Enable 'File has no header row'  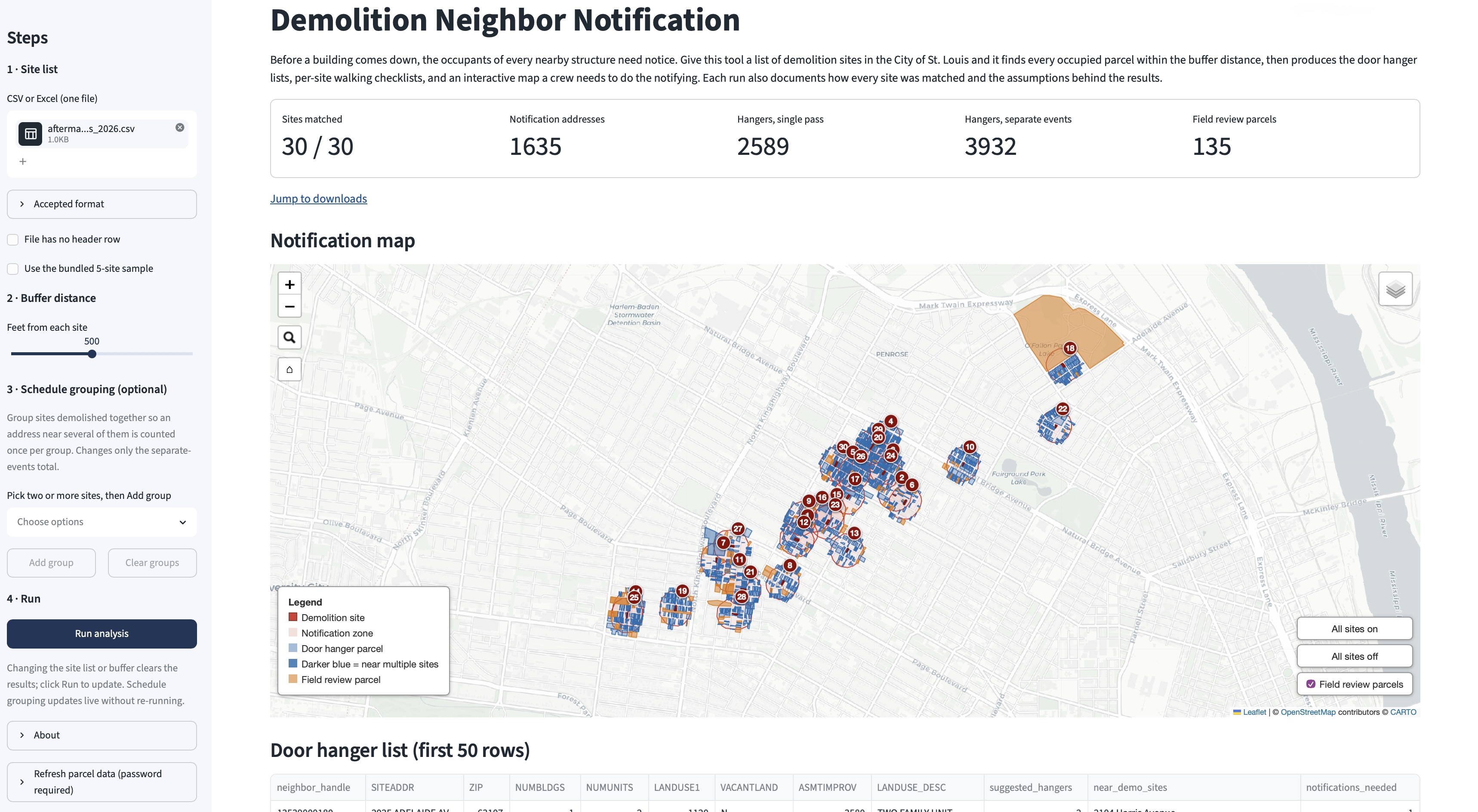12,240
